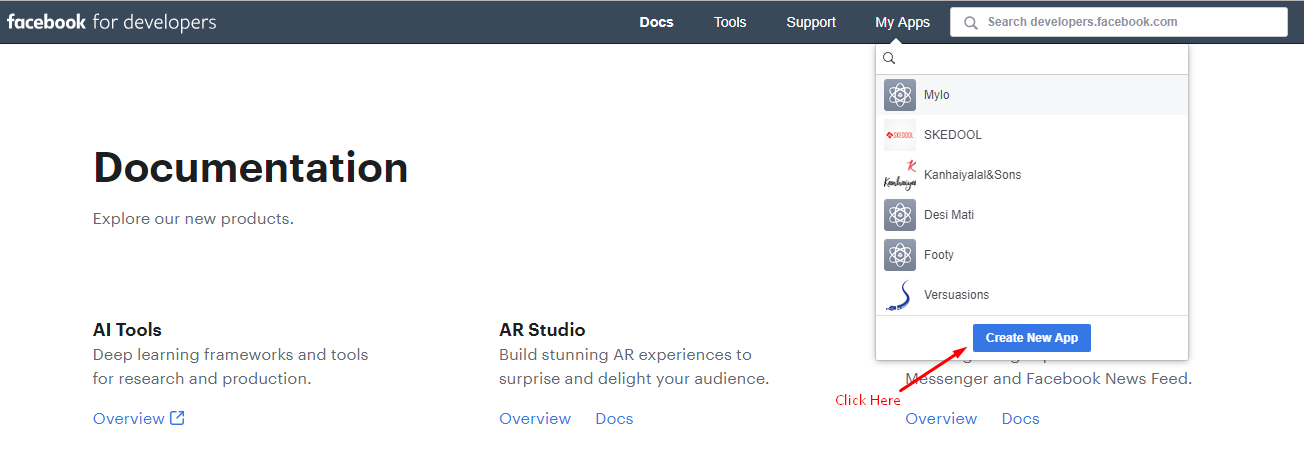1304x467 pixels.
Task: Click the AI Tools heading
Action: (x=127, y=330)
